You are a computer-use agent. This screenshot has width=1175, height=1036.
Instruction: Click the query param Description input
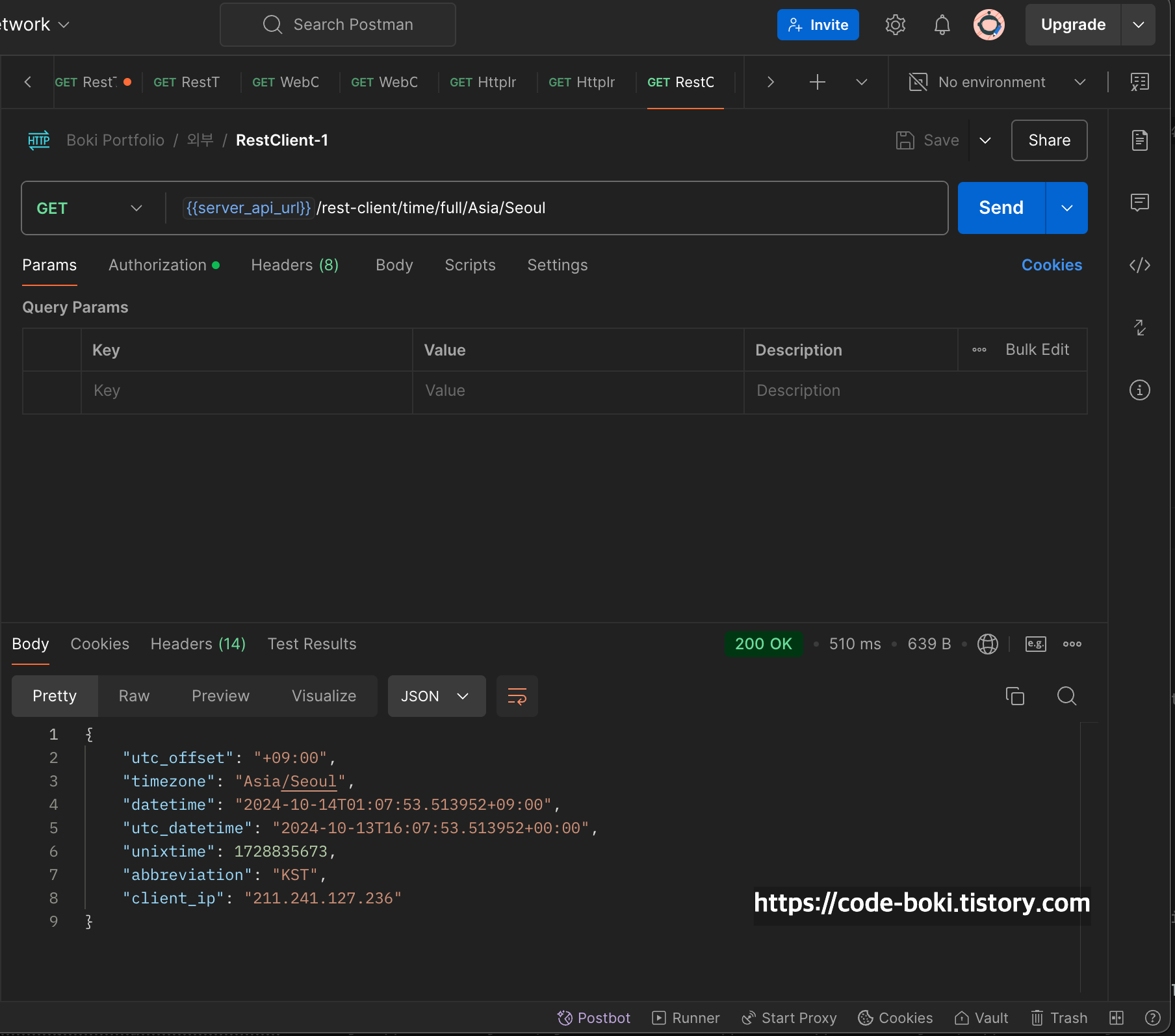915,391
